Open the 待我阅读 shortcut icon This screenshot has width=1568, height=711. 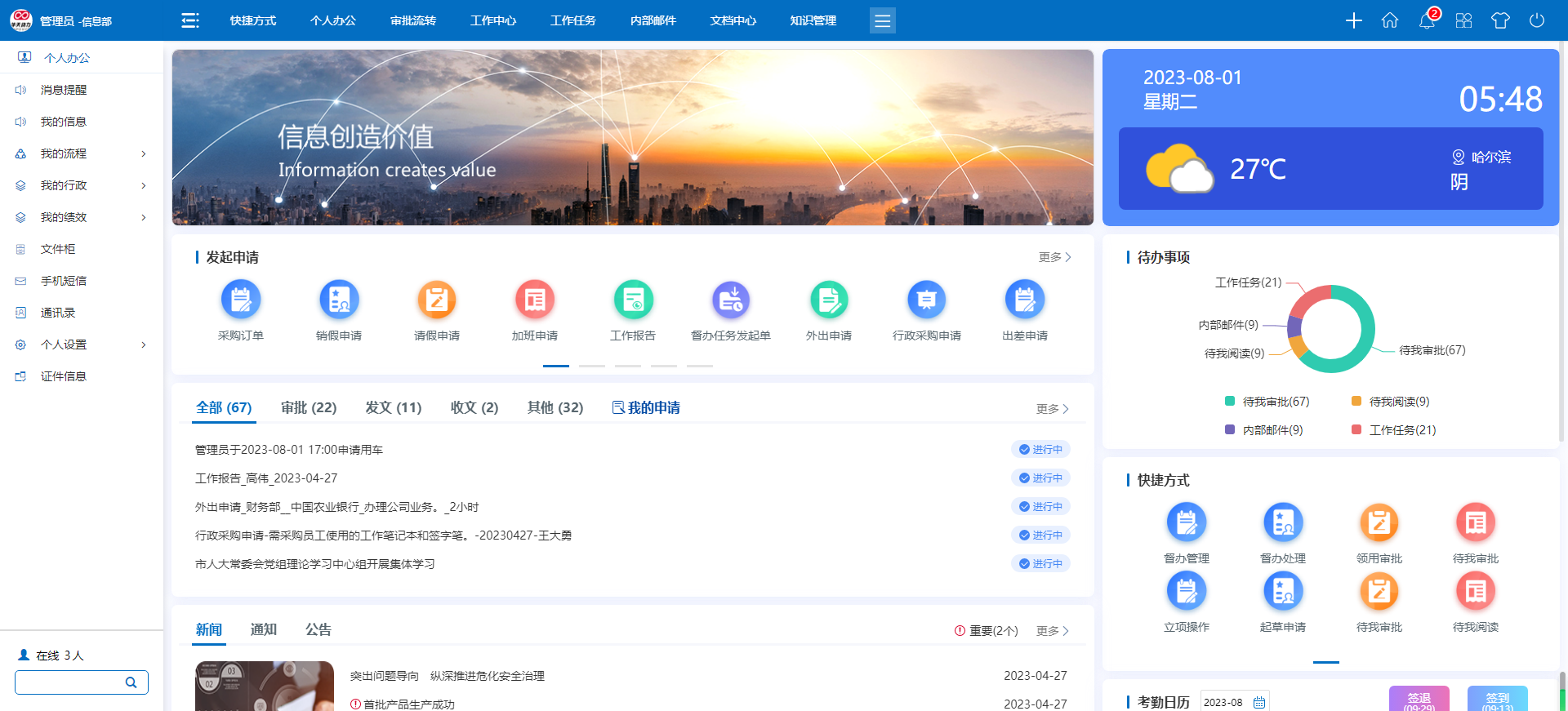tap(1475, 592)
